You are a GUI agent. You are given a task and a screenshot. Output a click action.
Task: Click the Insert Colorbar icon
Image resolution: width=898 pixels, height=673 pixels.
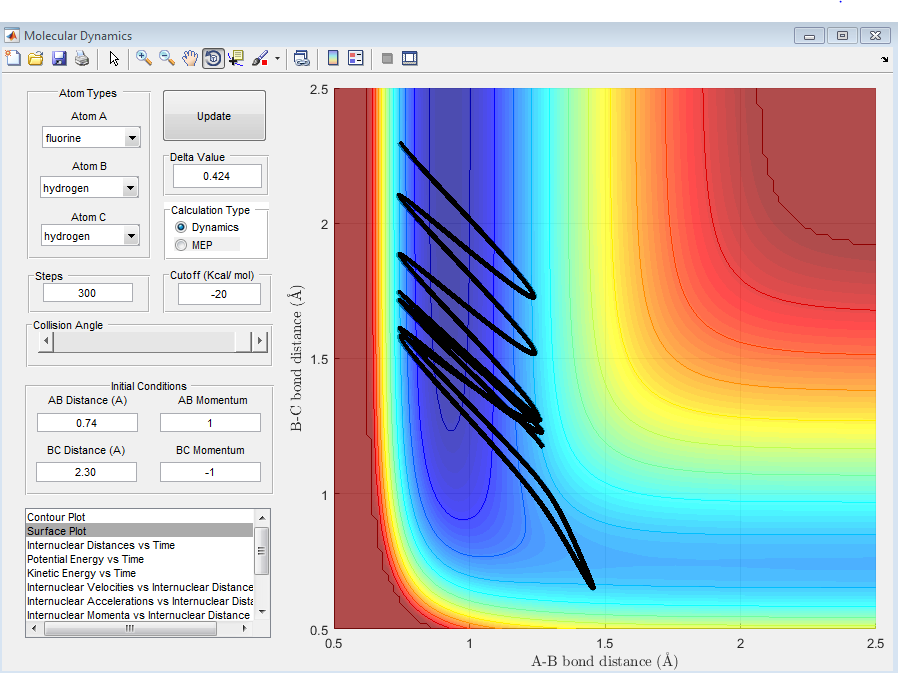(x=333, y=59)
